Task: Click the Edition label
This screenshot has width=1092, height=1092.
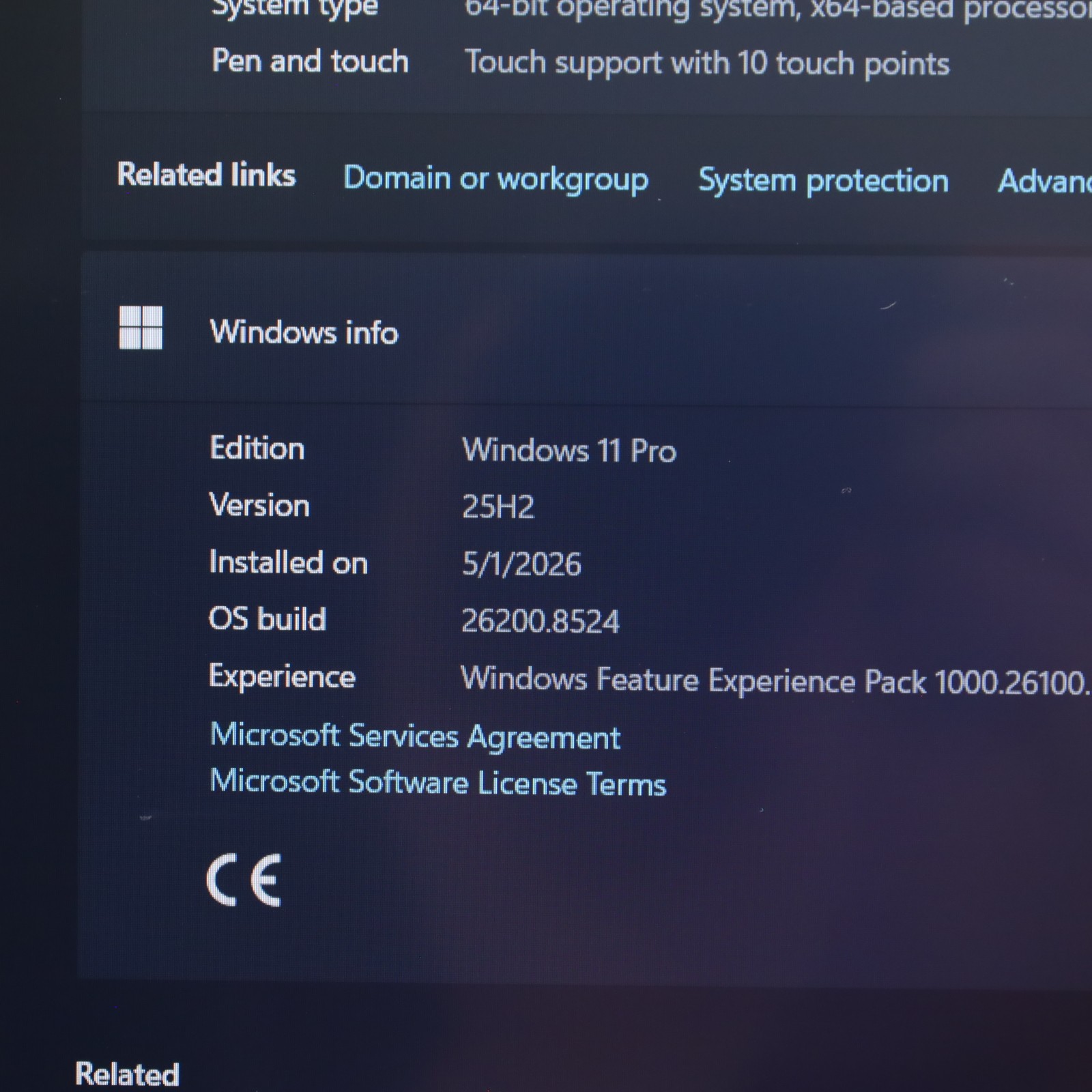Action: (257, 448)
